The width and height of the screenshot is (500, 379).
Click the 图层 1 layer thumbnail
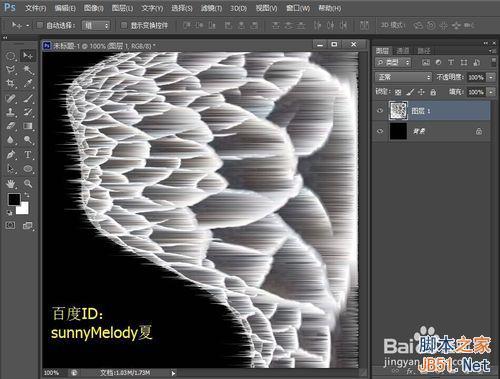click(x=398, y=111)
